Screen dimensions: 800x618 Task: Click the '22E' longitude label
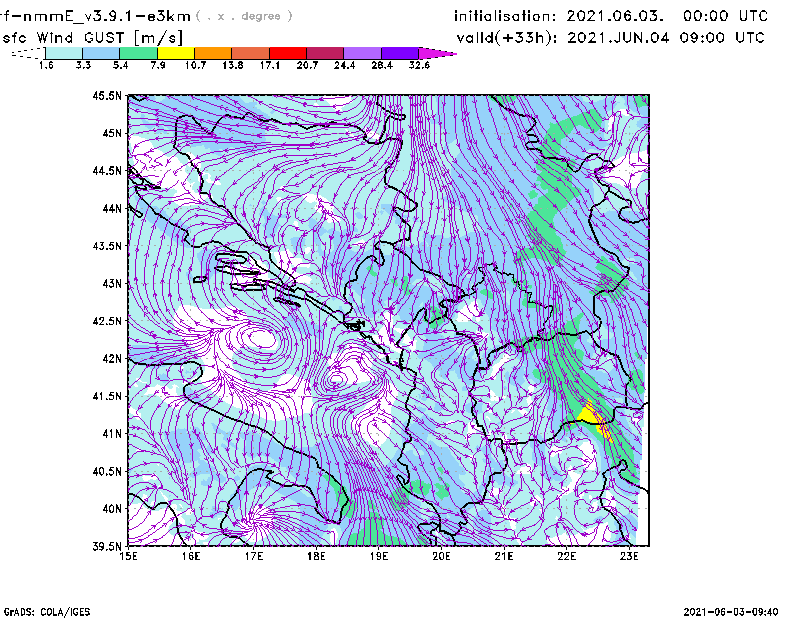(x=566, y=556)
